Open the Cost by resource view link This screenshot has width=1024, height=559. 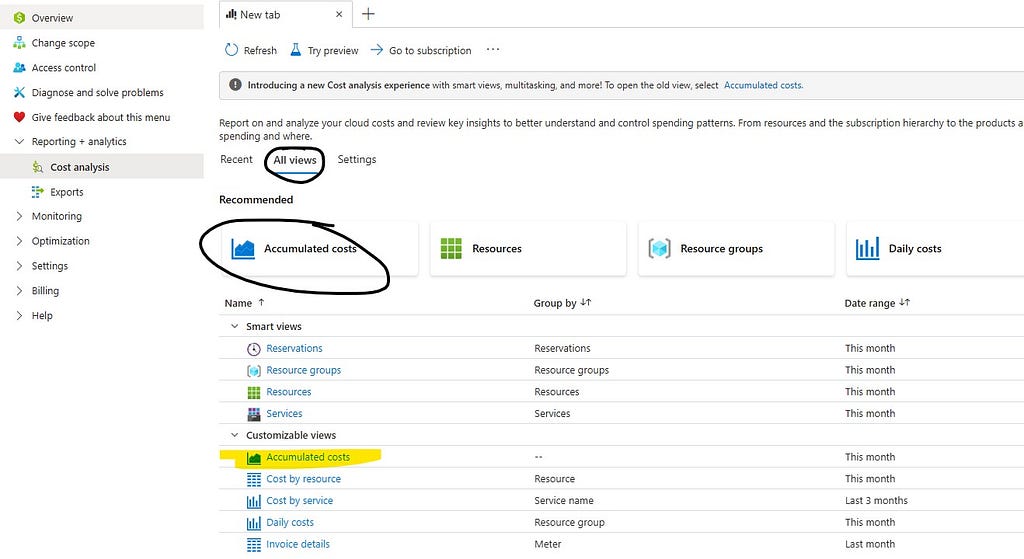tap(304, 479)
